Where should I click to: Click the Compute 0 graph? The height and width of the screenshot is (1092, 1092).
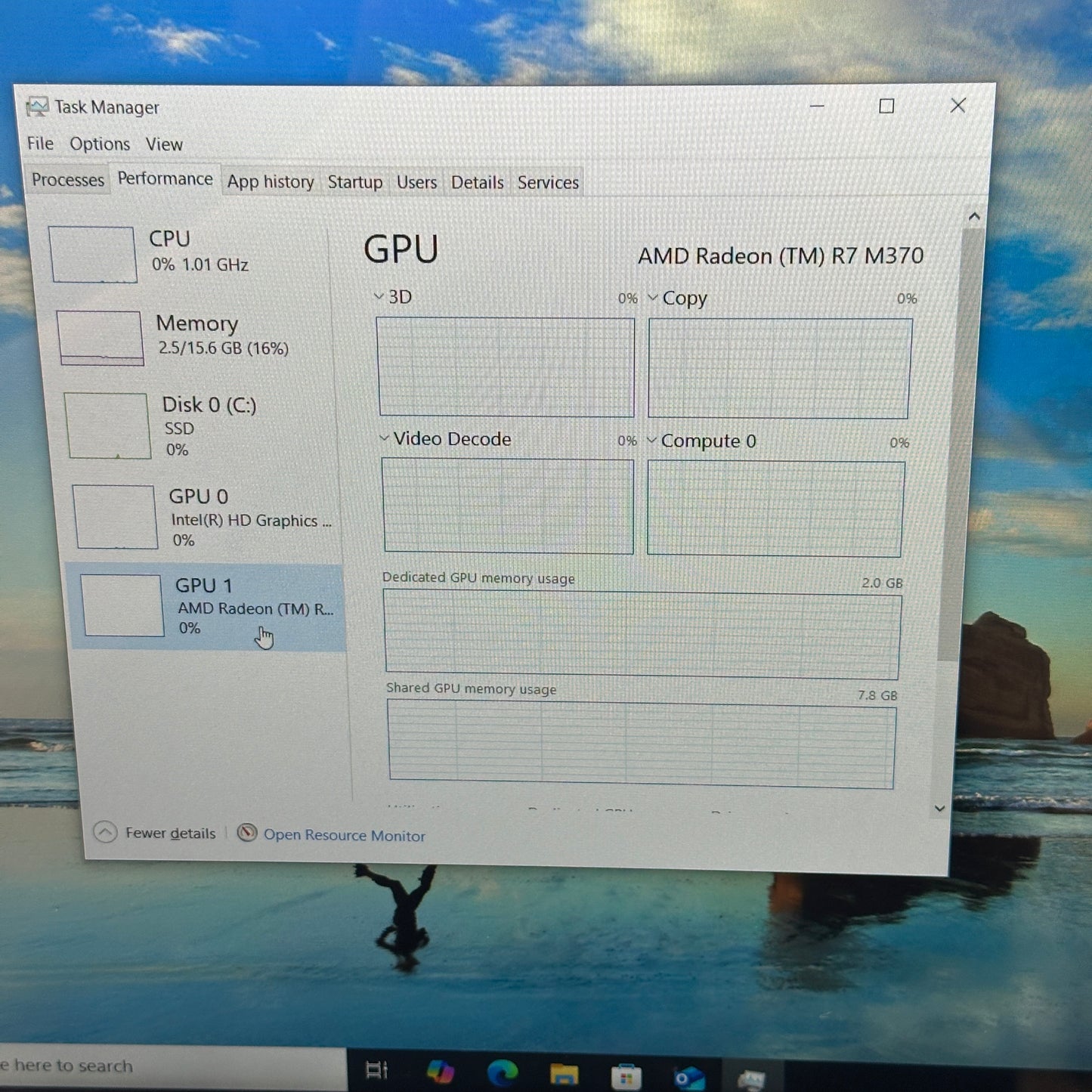click(x=775, y=509)
